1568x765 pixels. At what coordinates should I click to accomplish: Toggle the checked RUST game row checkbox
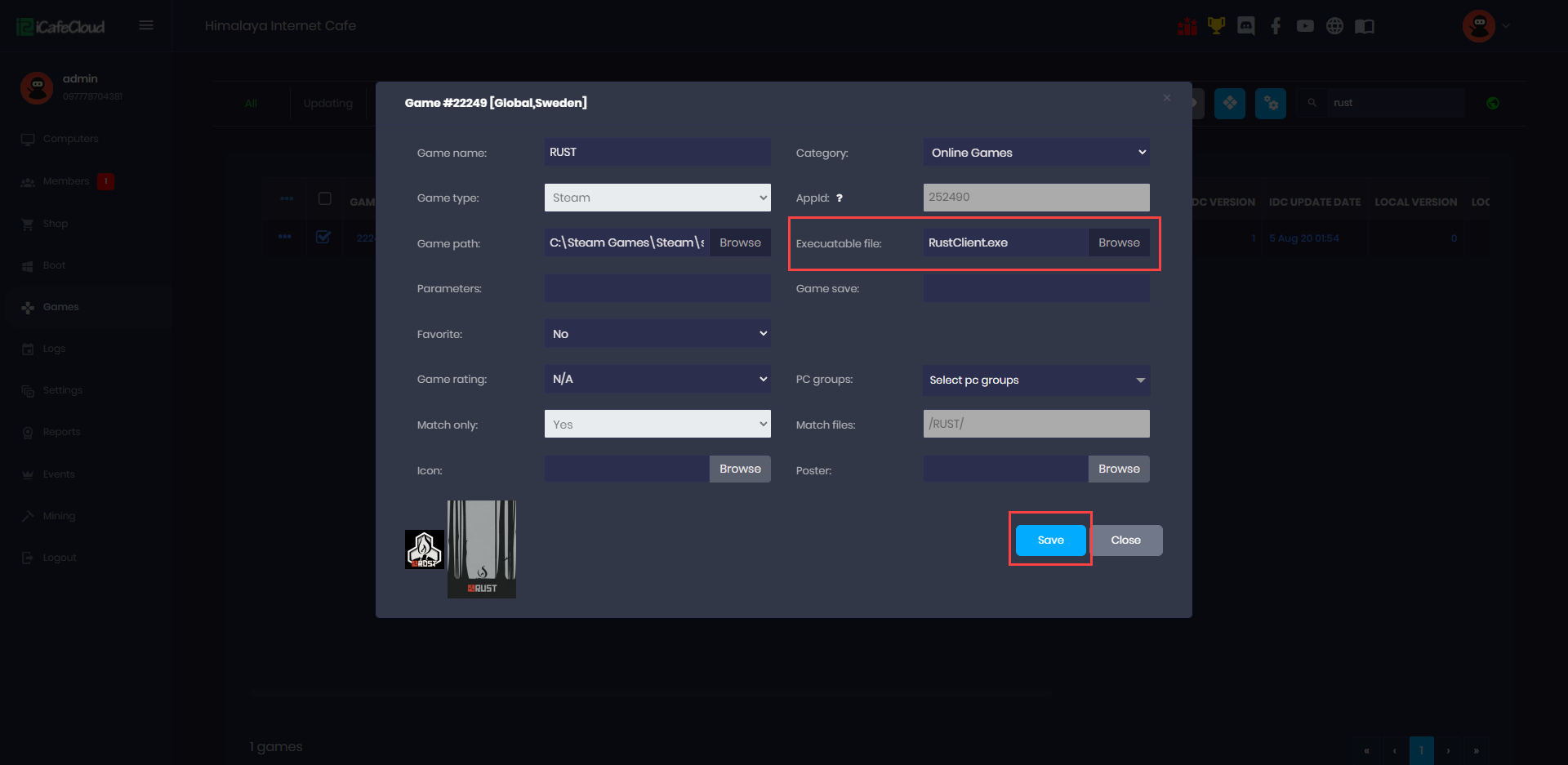(323, 238)
